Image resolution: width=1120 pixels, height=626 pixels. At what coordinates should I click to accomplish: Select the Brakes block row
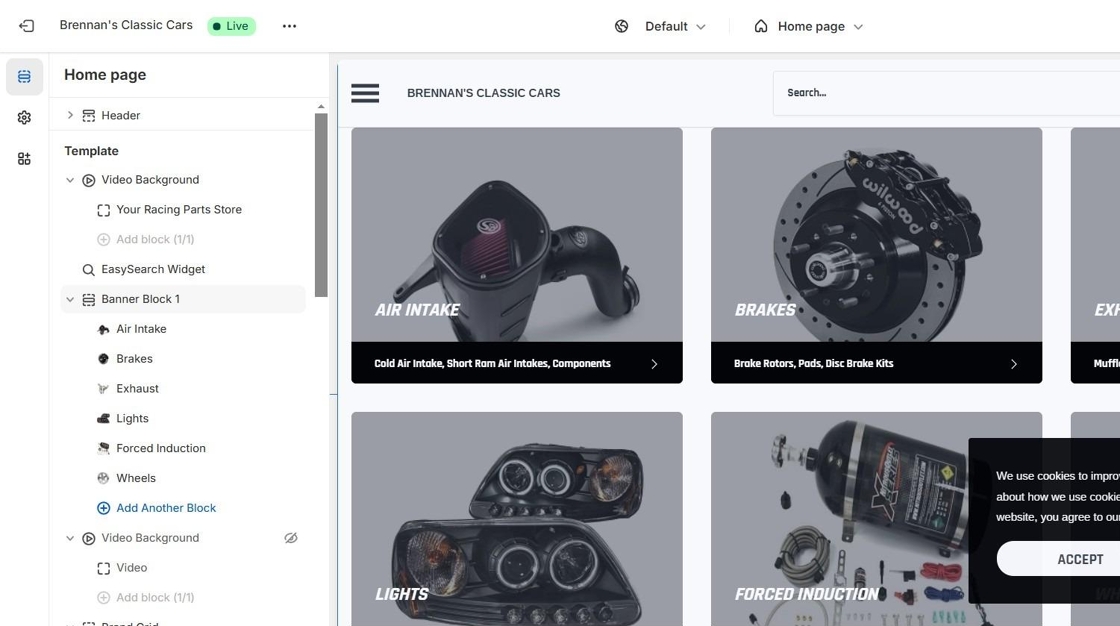point(184,359)
